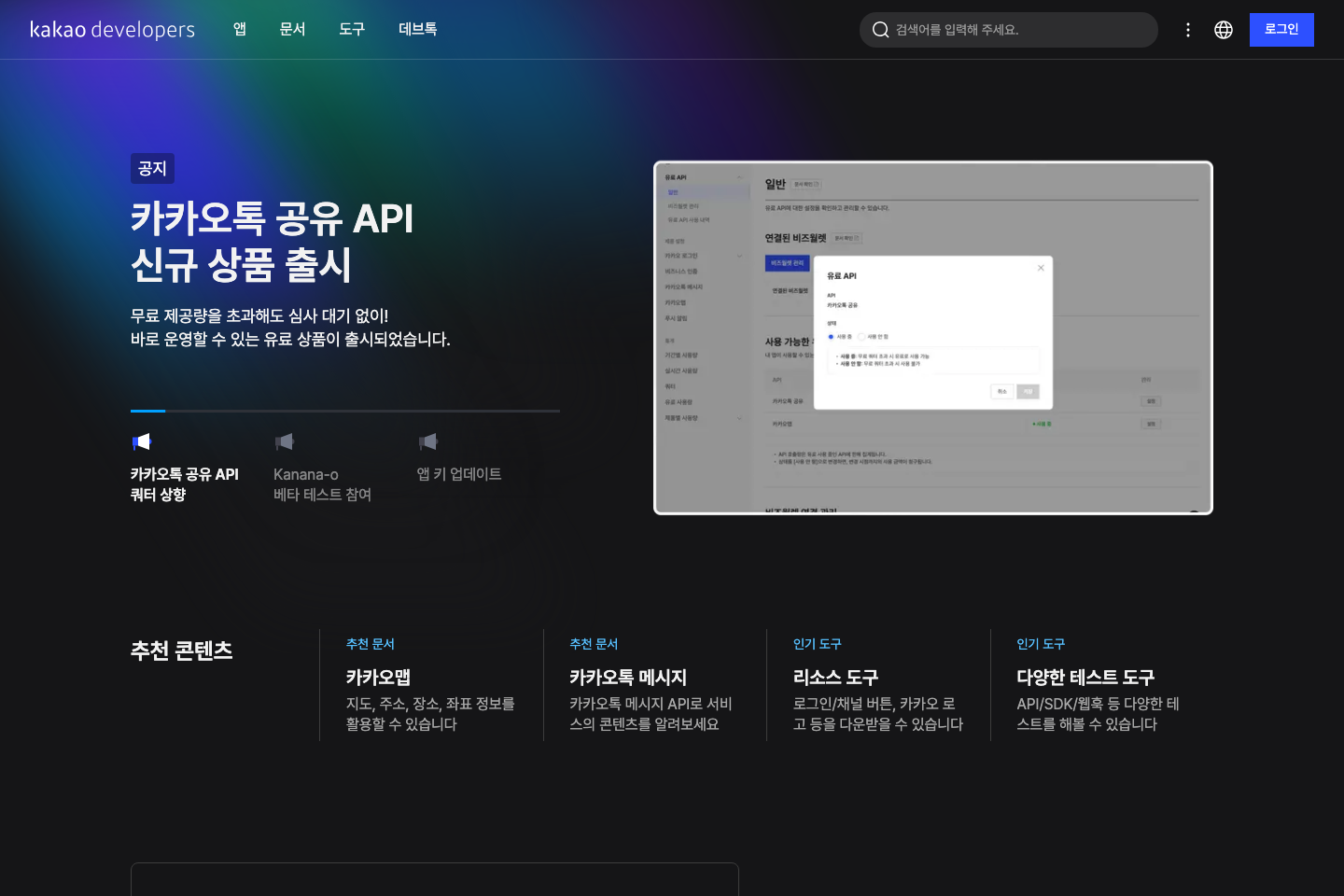
Task: Click the 로그인 button
Action: tap(1281, 29)
